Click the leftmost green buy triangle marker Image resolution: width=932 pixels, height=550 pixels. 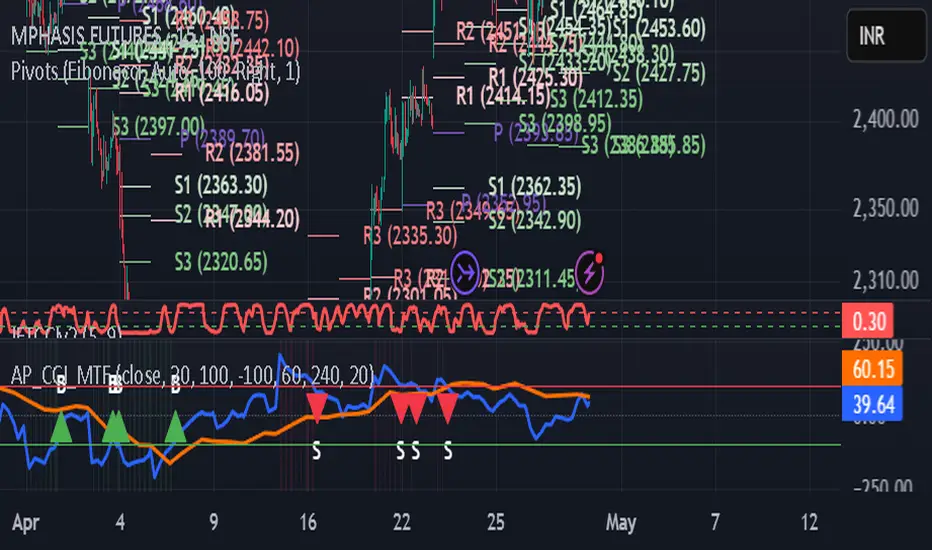point(61,428)
